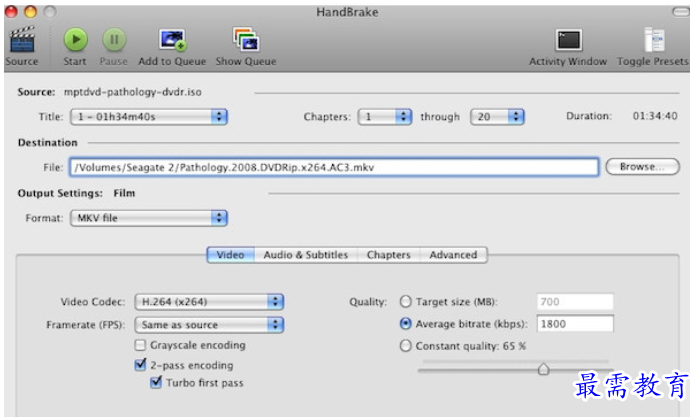Open the Activity Window icon
697x417 pixels.
coord(569,40)
